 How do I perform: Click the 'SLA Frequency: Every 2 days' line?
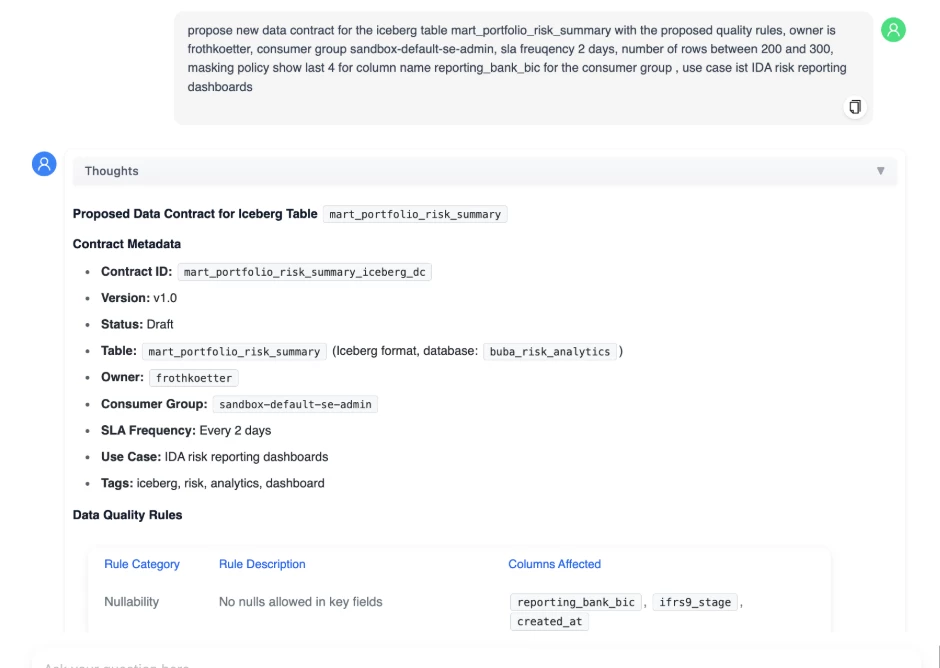(186, 431)
